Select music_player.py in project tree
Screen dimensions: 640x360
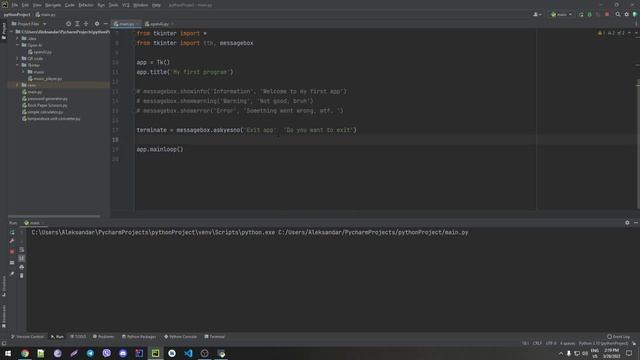(x=45, y=78)
